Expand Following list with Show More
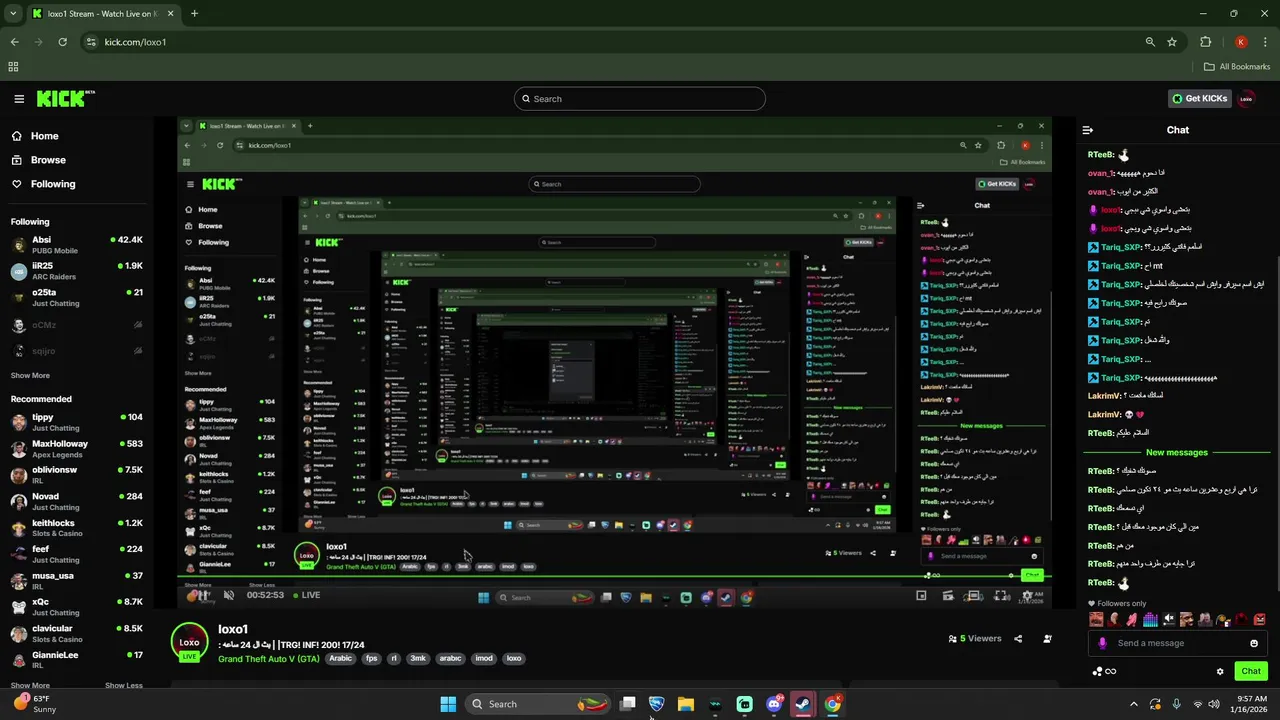The height and width of the screenshot is (720, 1280). click(30, 376)
